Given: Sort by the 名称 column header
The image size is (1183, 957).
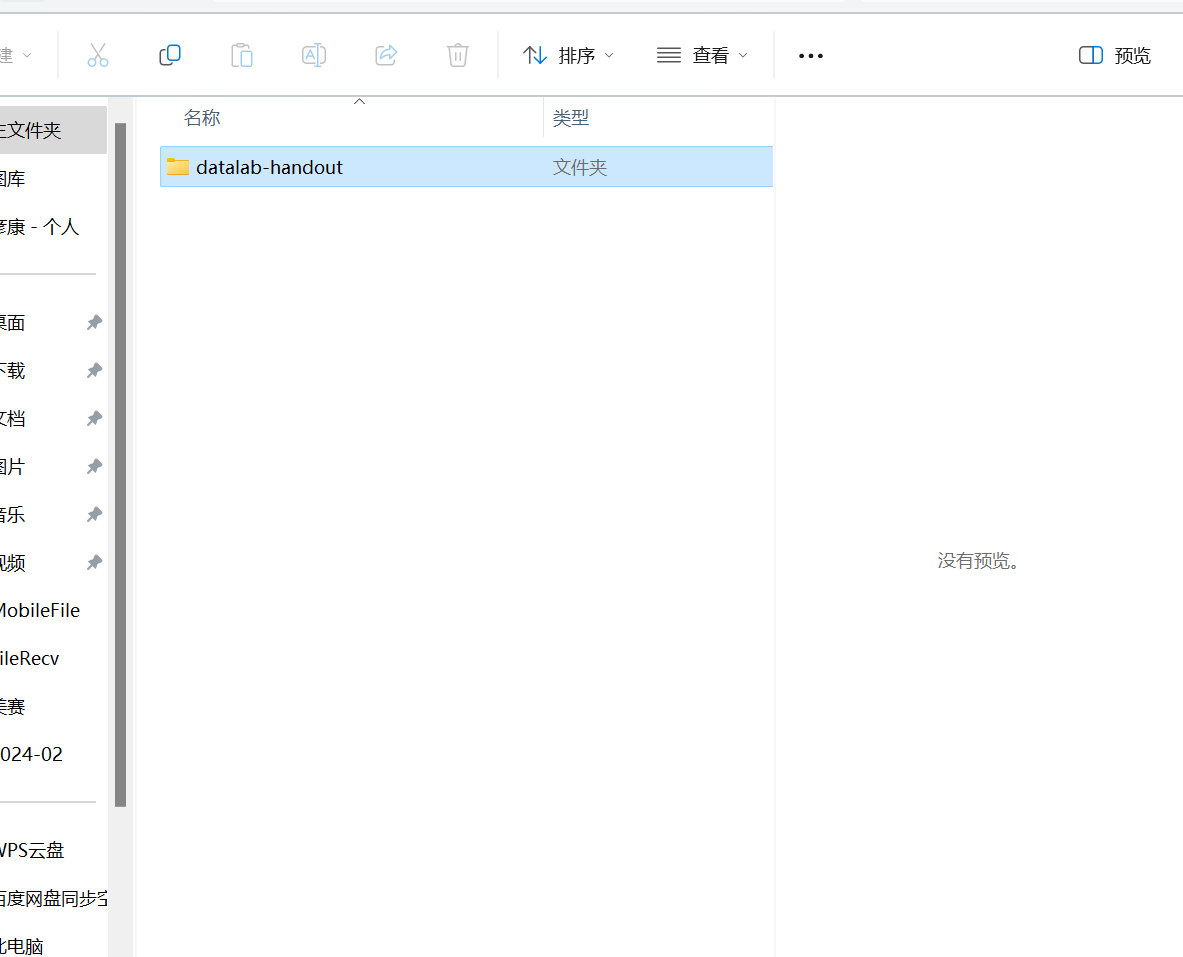Looking at the screenshot, I should click(x=202, y=118).
